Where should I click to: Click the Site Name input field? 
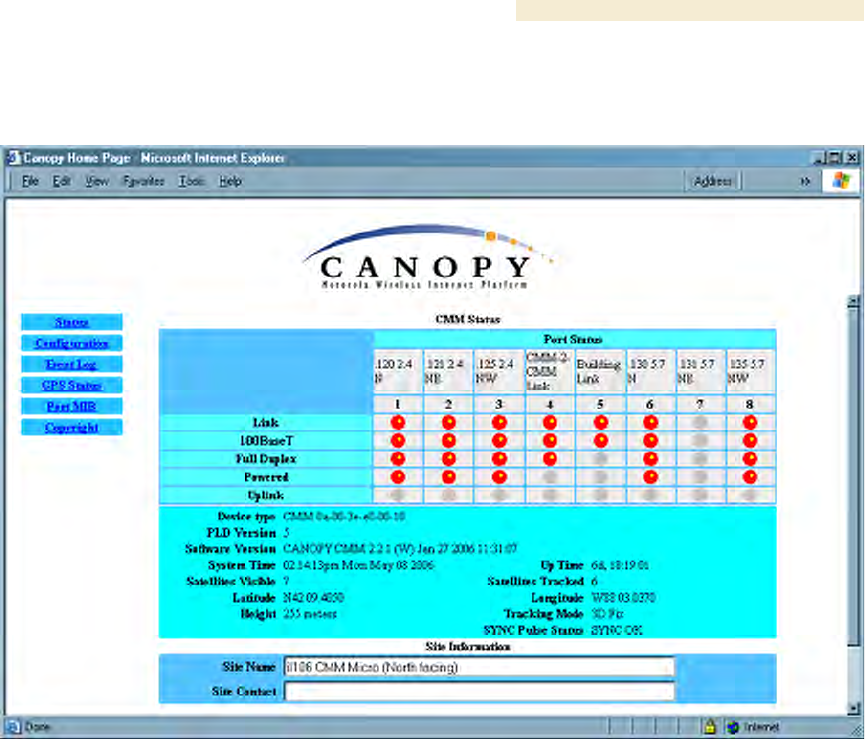(479, 667)
